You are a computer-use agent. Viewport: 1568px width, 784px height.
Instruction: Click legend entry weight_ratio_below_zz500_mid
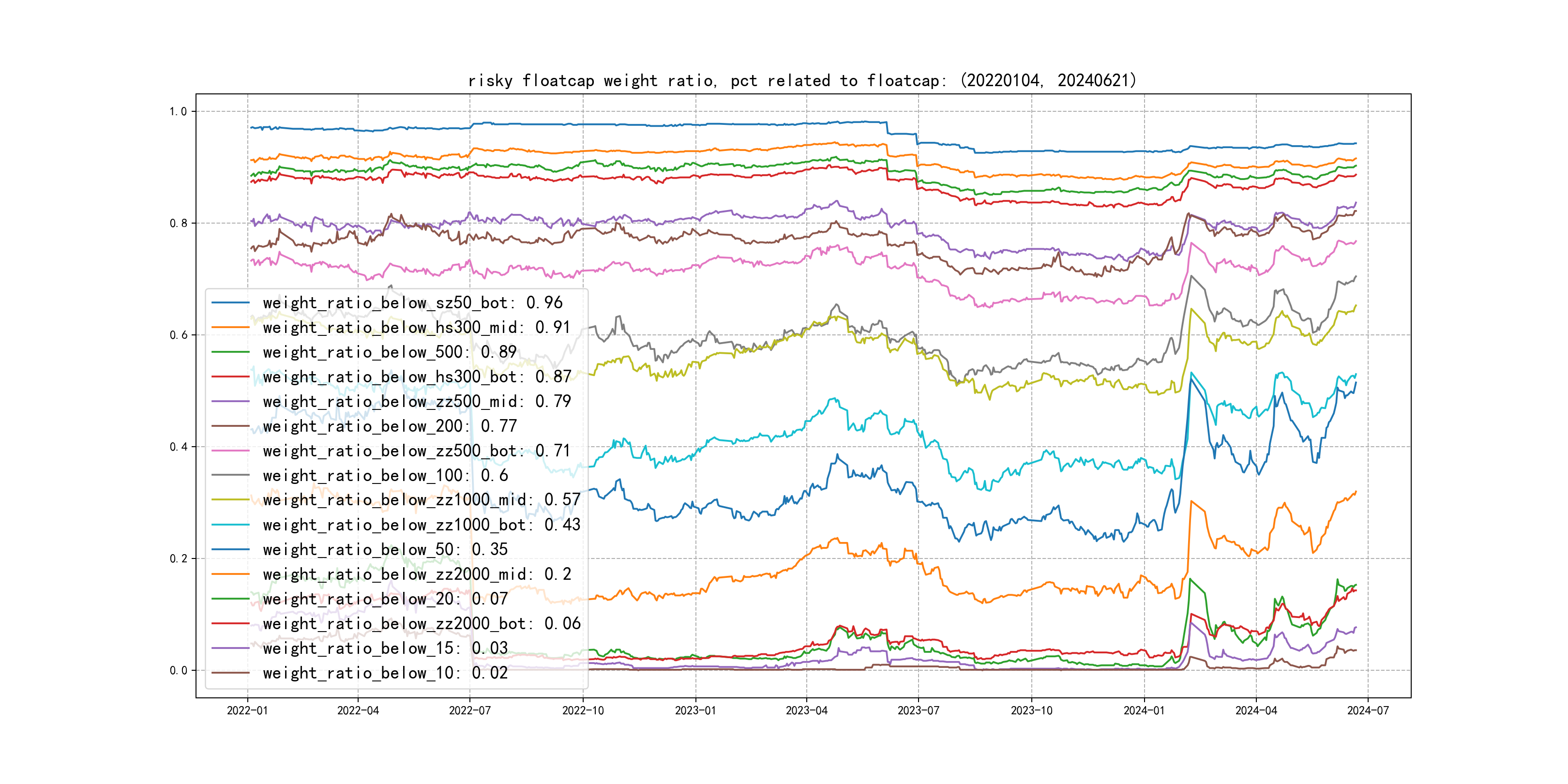[x=416, y=401]
